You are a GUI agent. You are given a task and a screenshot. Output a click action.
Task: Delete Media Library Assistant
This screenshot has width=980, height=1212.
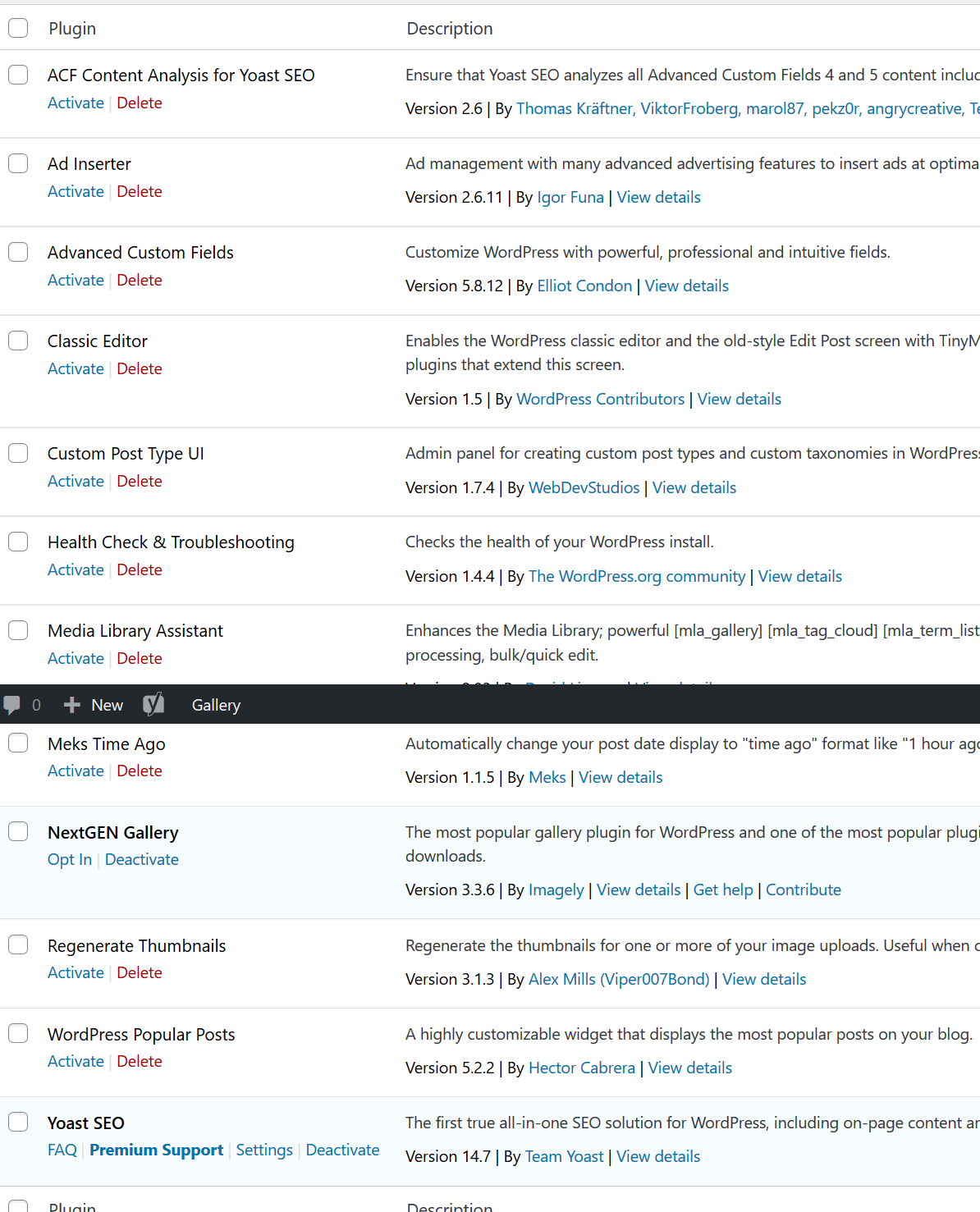[x=140, y=658]
